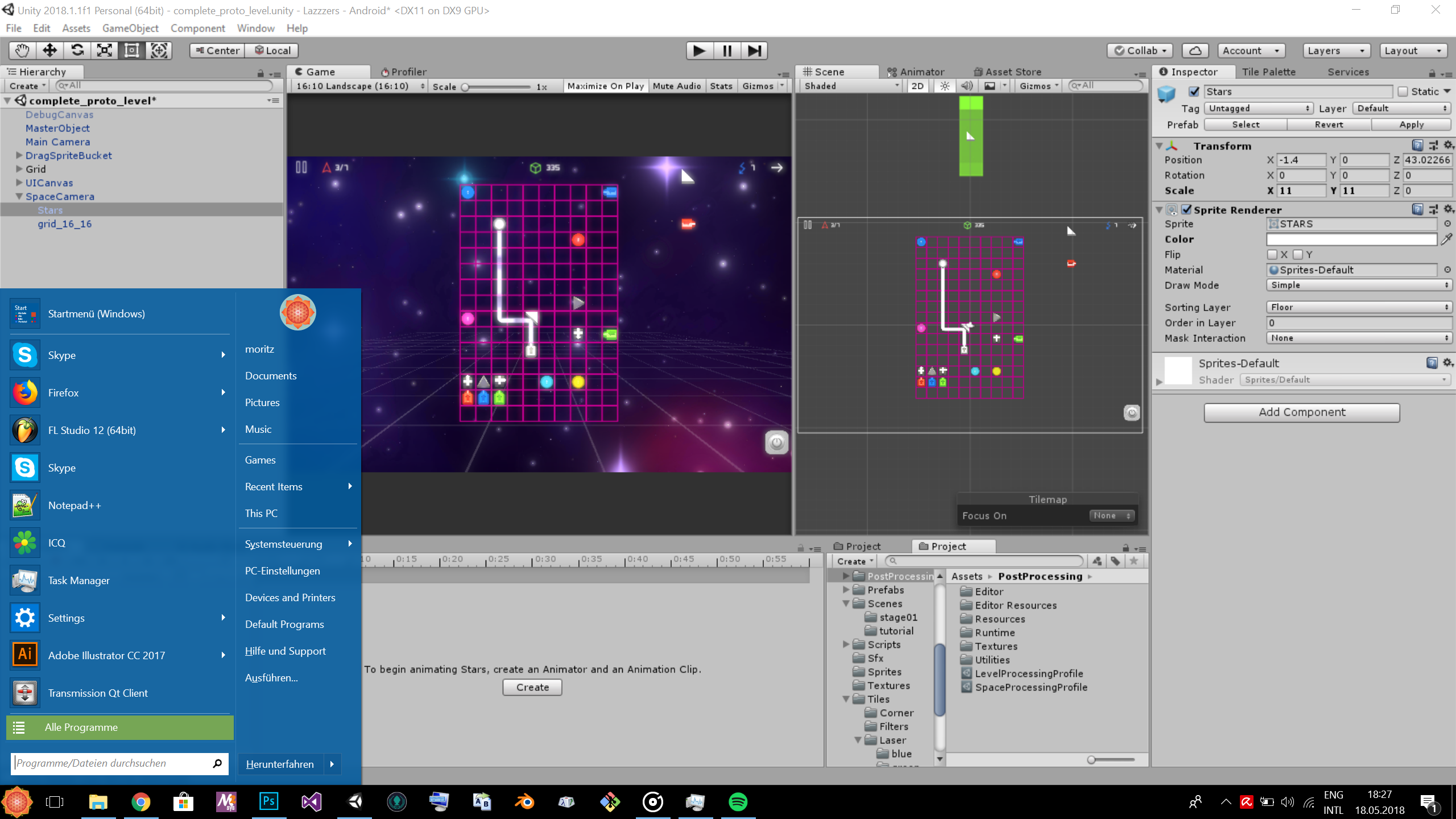The height and width of the screenshot is (819, 1456).
Task: Toggle the Sprite Renderer enabled checkbox
Action: pos(1186,209)
